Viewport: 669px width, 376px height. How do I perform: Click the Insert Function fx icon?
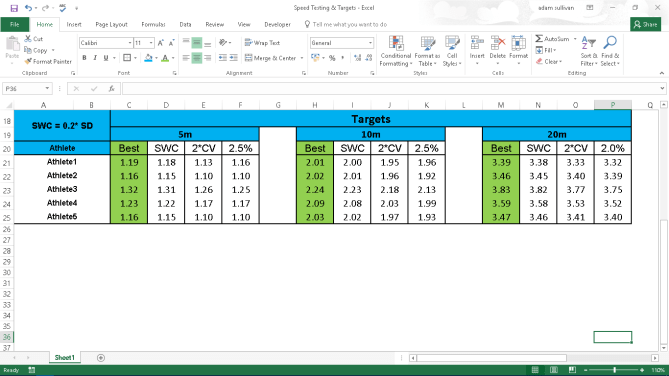[111, 88]
